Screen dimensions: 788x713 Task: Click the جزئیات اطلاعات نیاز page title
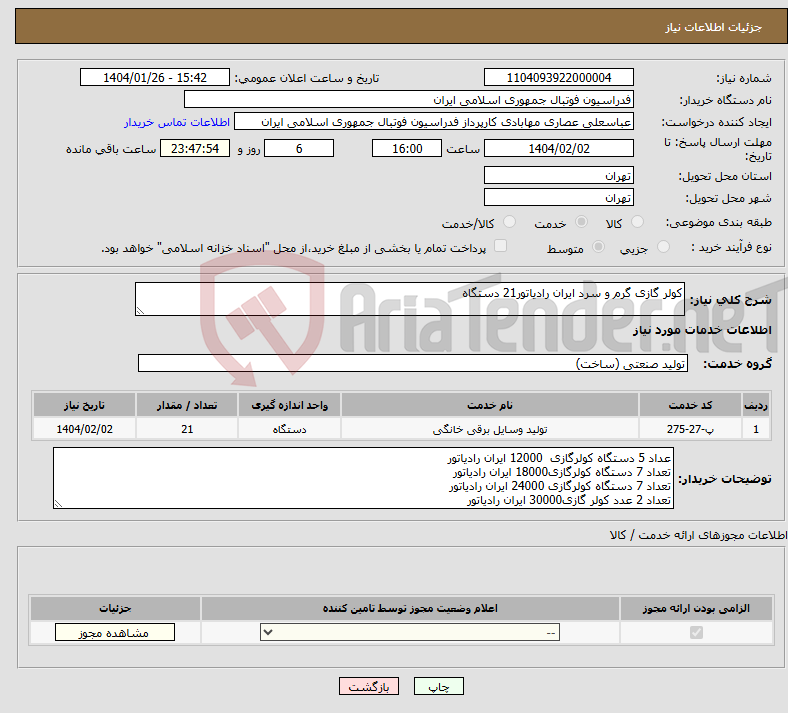click(714, 27)
